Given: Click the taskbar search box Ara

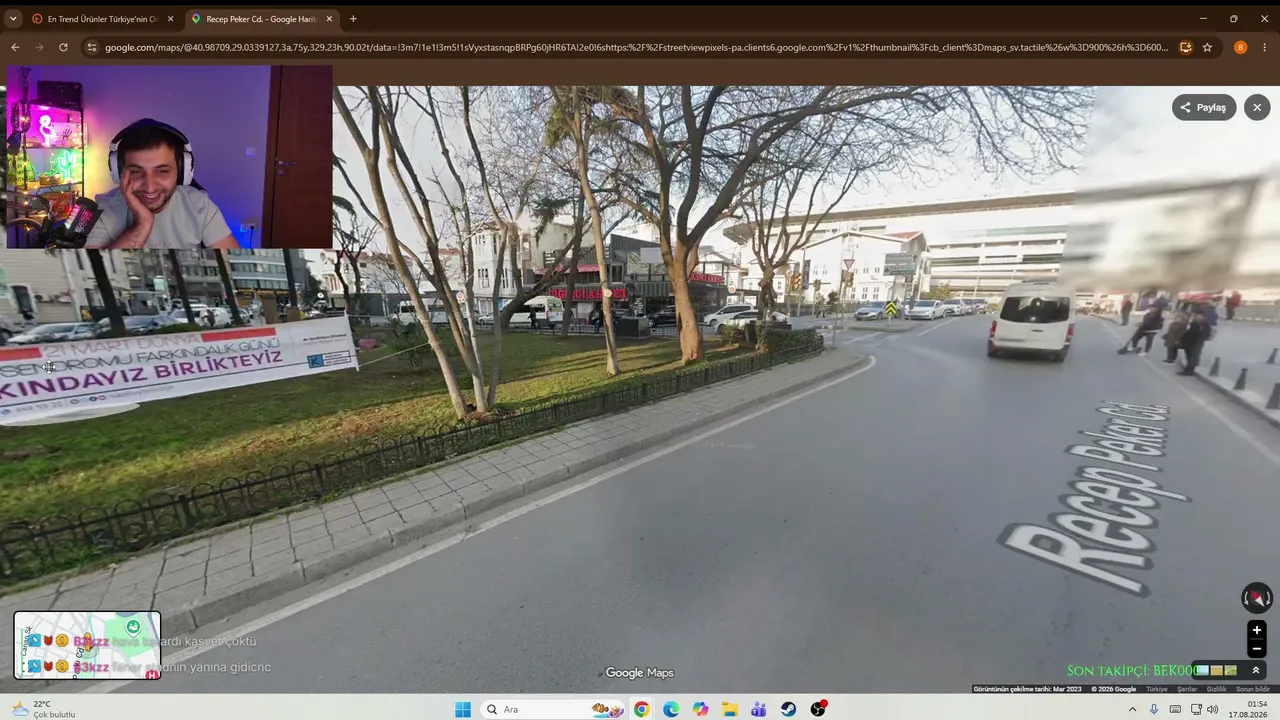Looking at the screenshot, I should [x=553, y=709].
